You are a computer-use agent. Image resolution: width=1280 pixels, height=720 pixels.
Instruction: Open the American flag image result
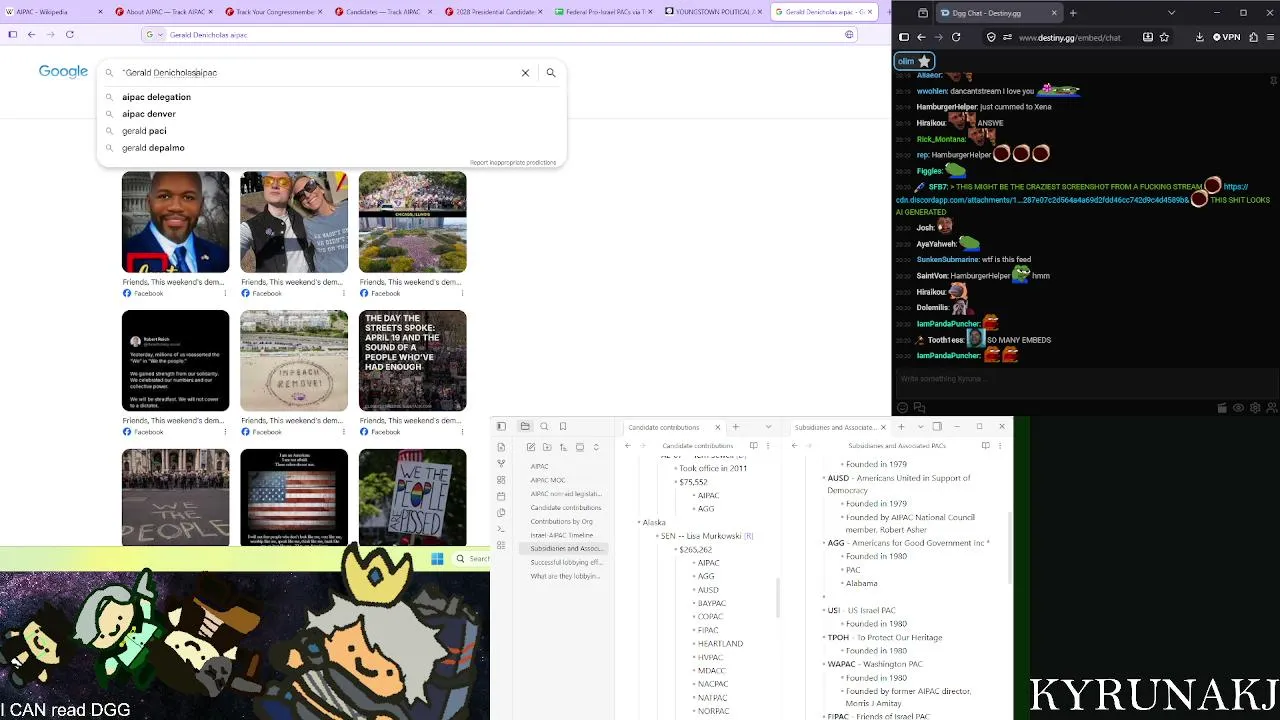pos(294,497)
